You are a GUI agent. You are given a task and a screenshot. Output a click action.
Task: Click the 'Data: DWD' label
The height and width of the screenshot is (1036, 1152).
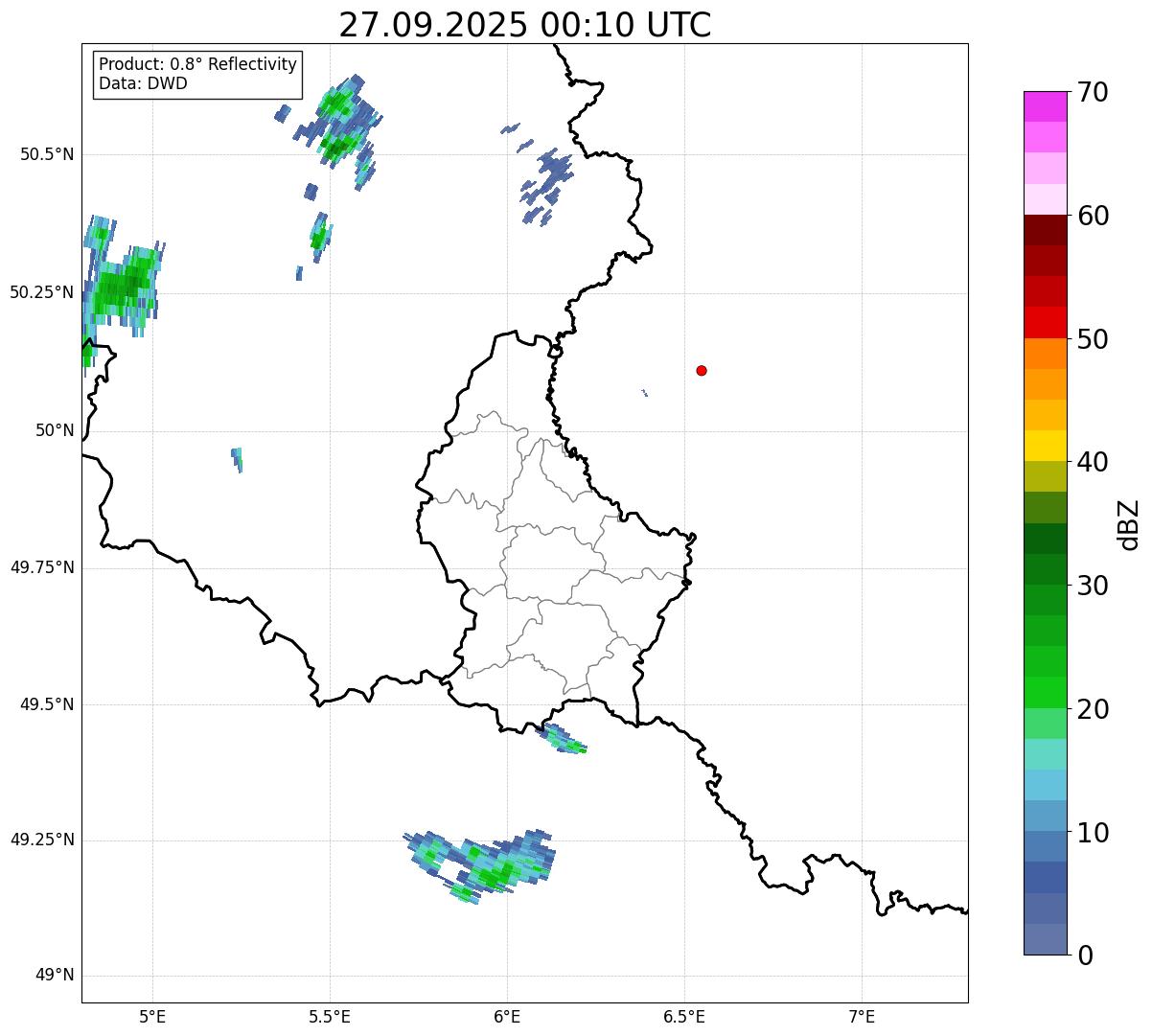tap(143, 83)
